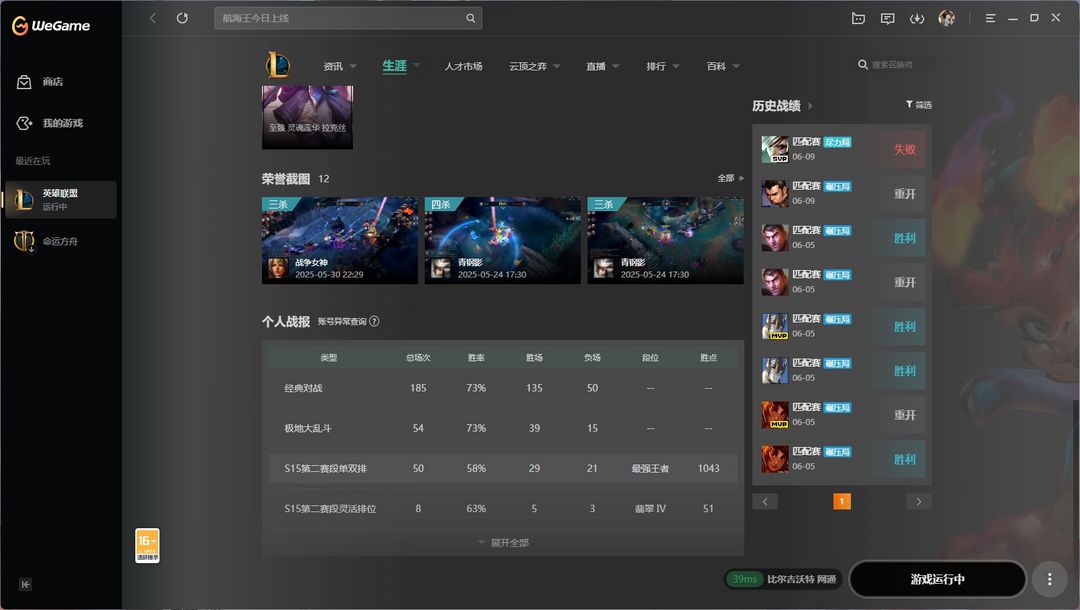This screenshot has height=610, width=1080.
Task: Open the three-dot menu beside 游戏运行中
Action: (1049, 579)
